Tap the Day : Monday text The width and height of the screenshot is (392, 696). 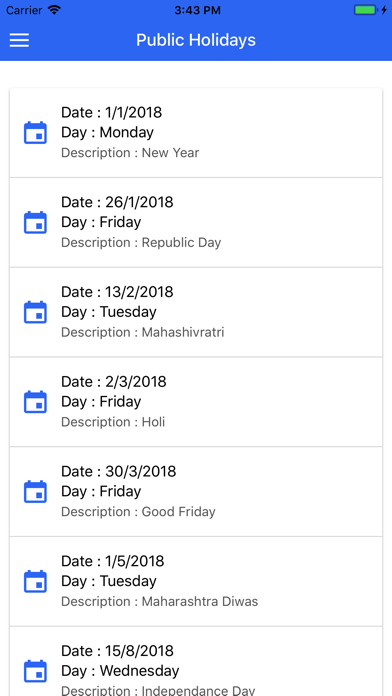[107, 132]
